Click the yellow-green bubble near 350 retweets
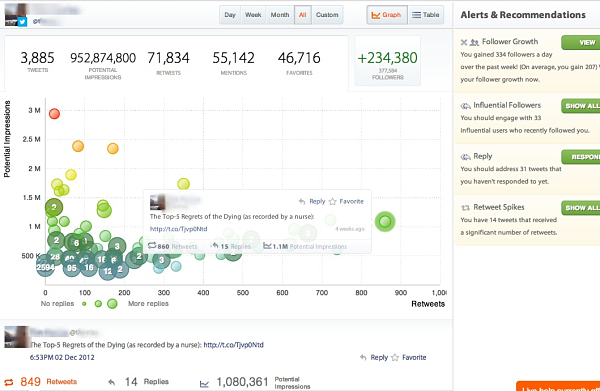600x391 pixels. 184,184
